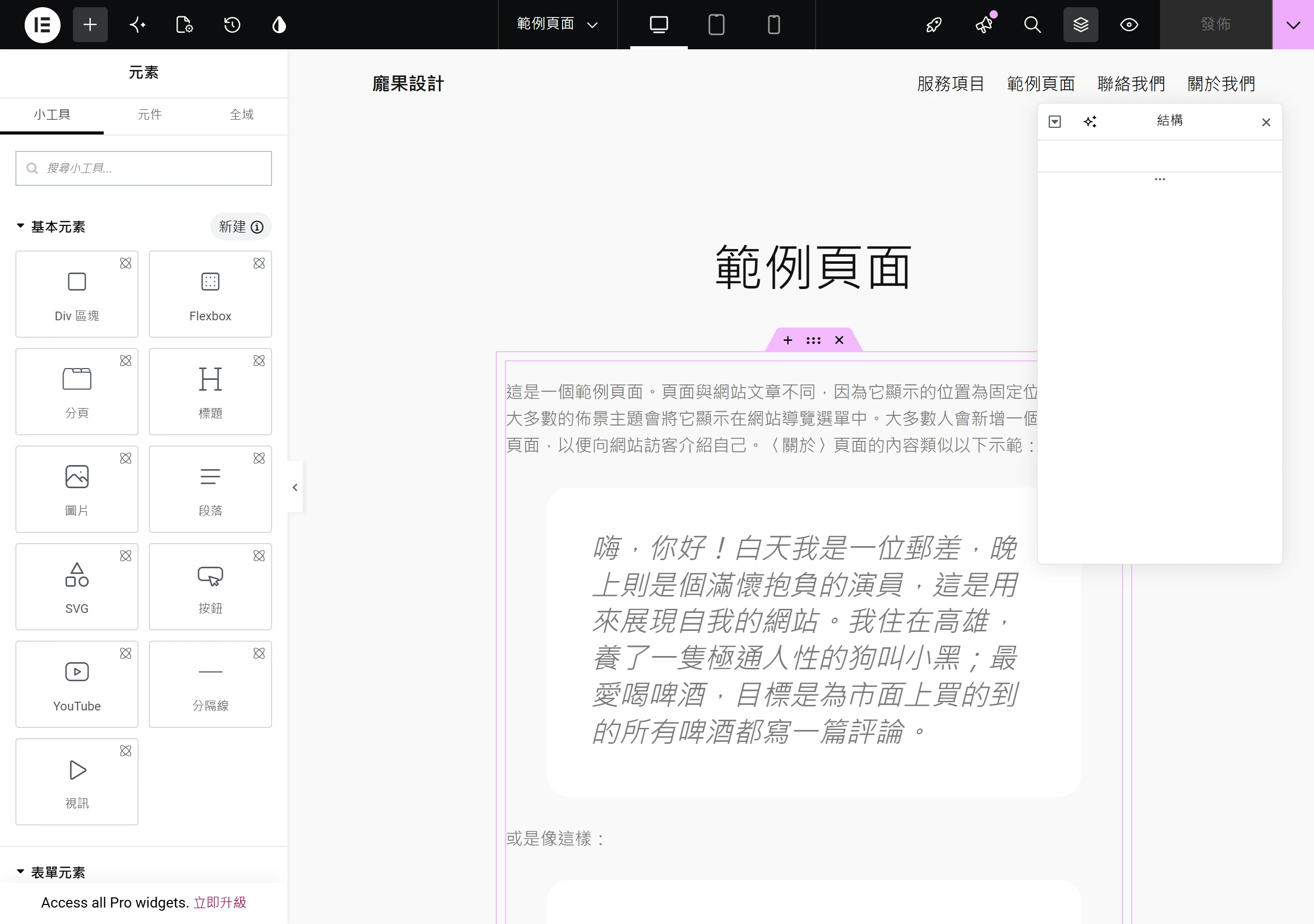1314x924 pixels.
Task: Open the rocket launch checklist icon
Action: click(x=934, y=25)
